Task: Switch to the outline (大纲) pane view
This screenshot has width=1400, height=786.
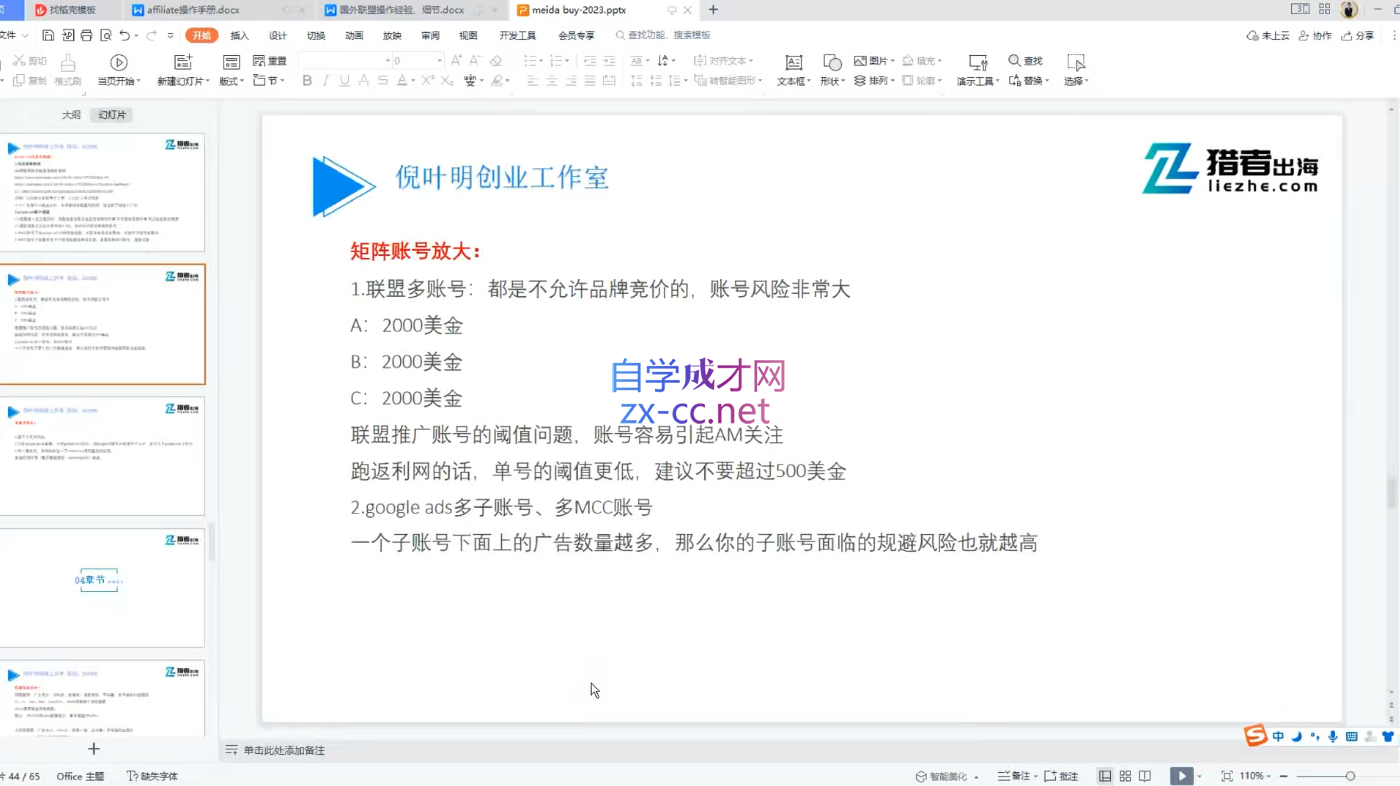Action: click(x=71, y=115)
